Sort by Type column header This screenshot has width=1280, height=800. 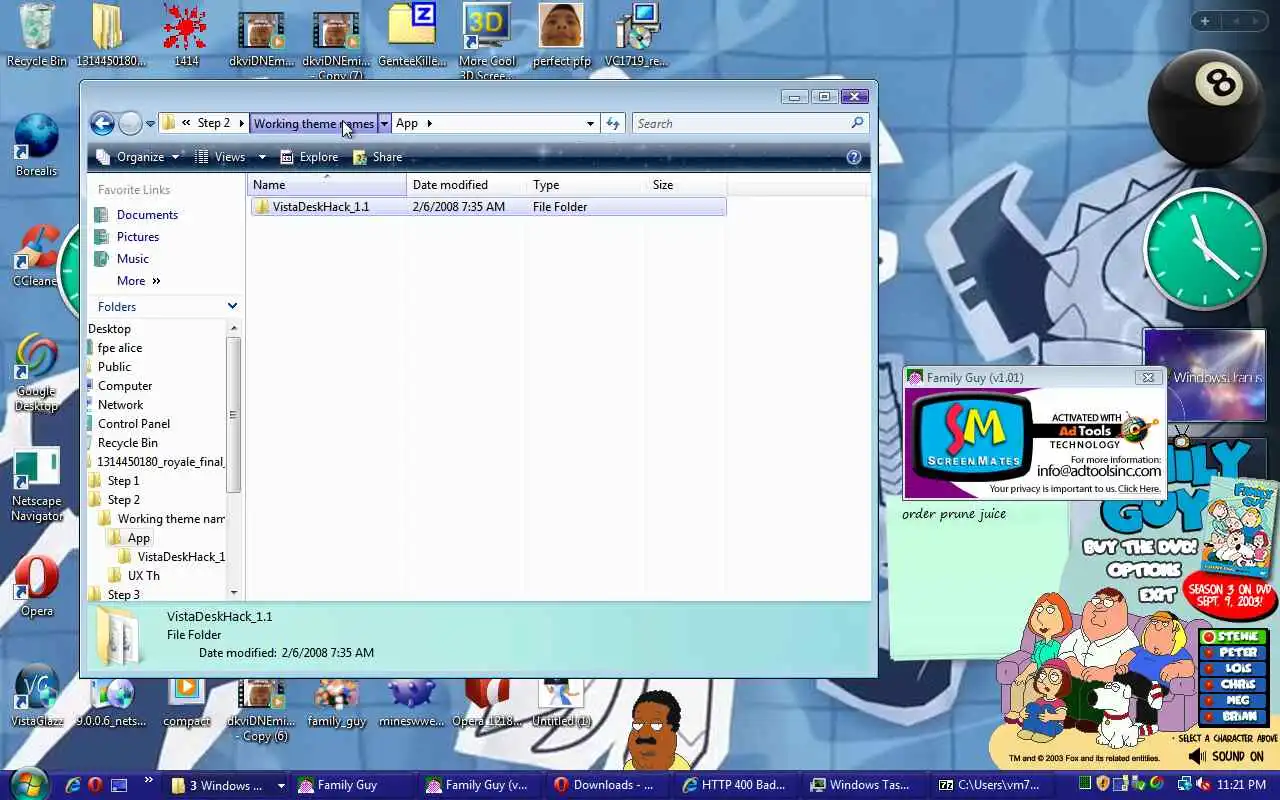pyautogui.click(x=587, y=185)
